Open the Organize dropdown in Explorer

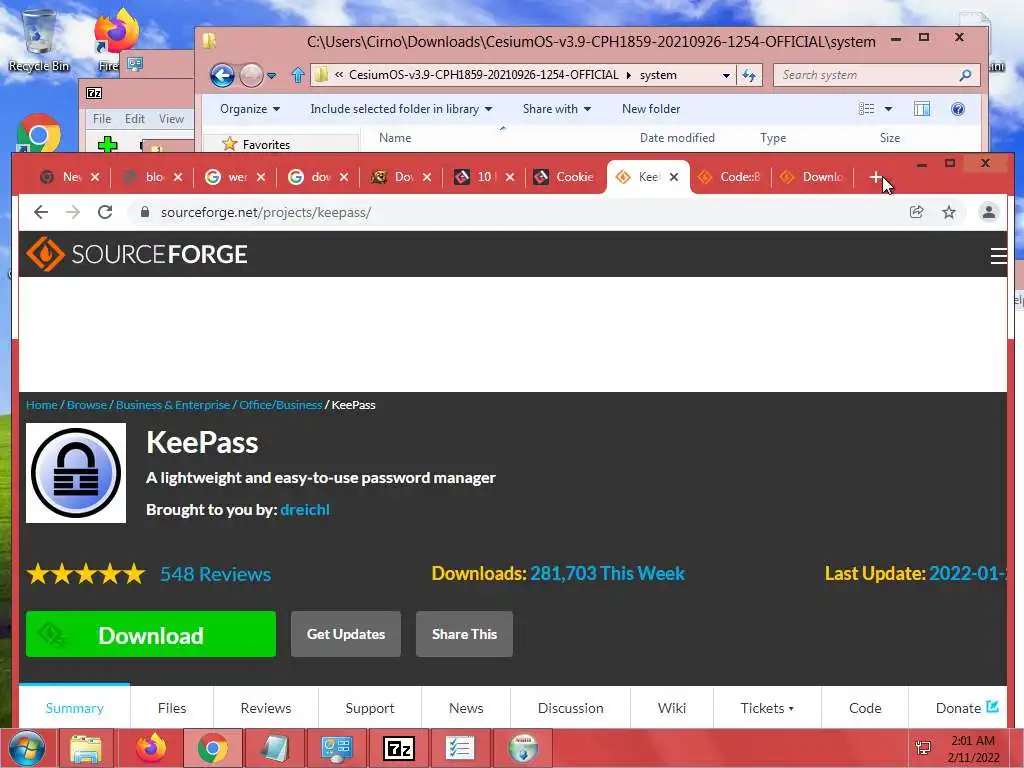pos(250,109)
